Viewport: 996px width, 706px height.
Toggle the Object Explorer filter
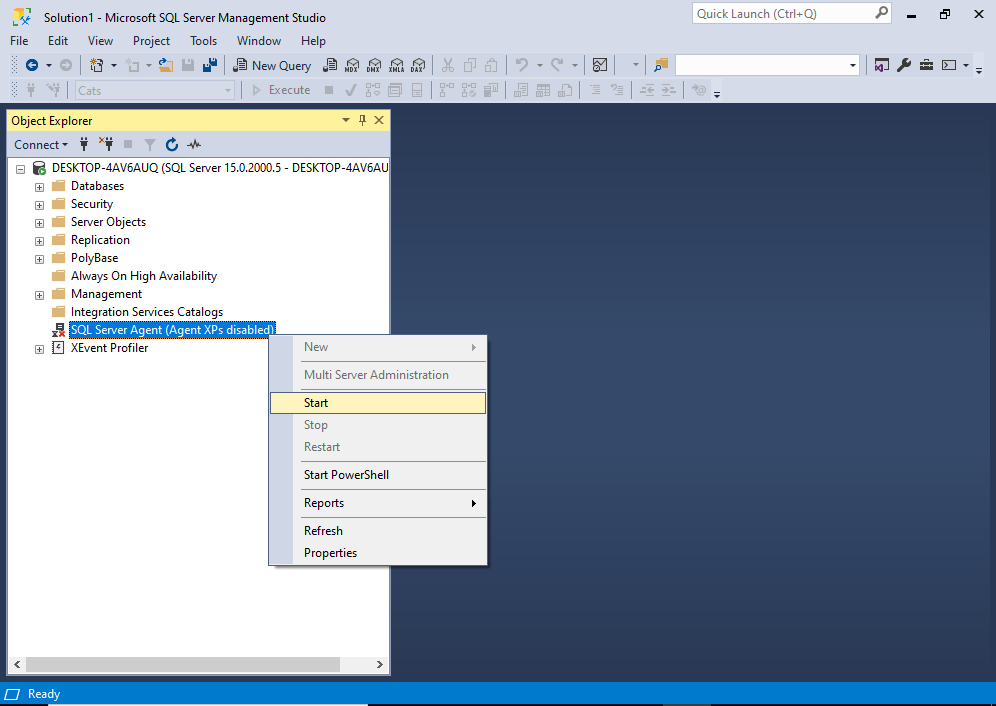pyautogui.click(x=149, y=144)
